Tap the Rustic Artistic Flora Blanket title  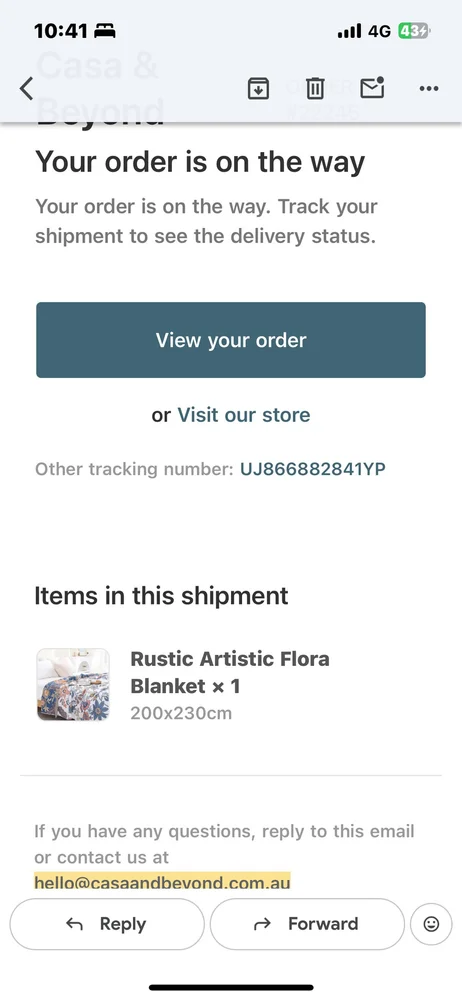(x=230, y=672)
